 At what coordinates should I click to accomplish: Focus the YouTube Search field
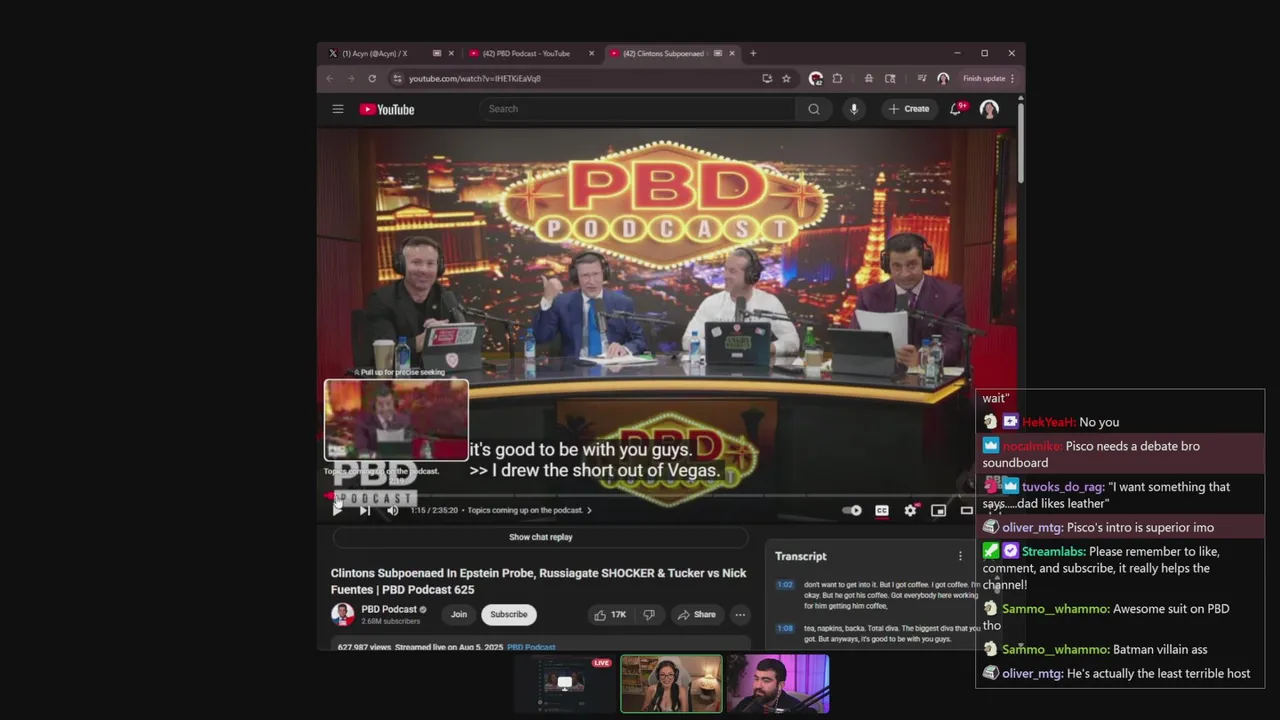click(637, 109)
